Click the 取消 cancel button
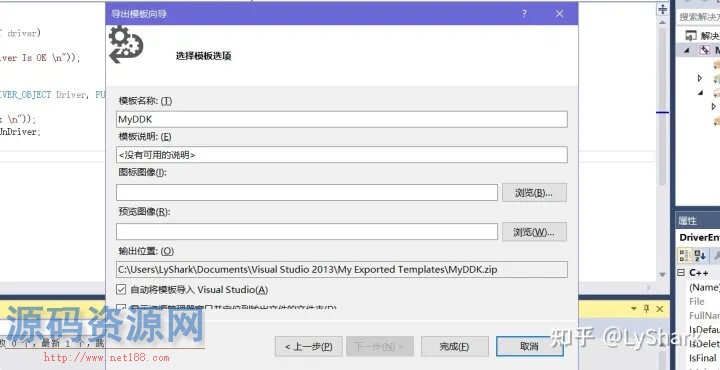This screenshot has height=370, width=720. 529,346
